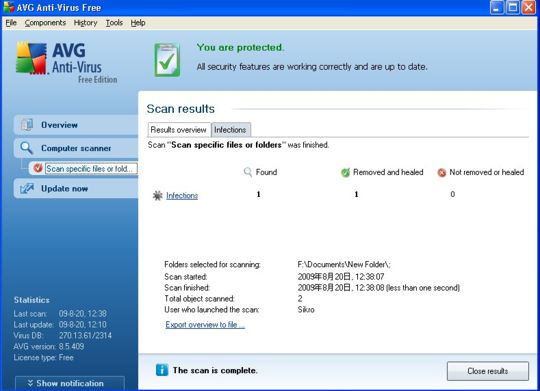The height and width of the screenshot is (391, 540).
Task: Click the user name 'Sikro'
Action: (x=306, y=309)
